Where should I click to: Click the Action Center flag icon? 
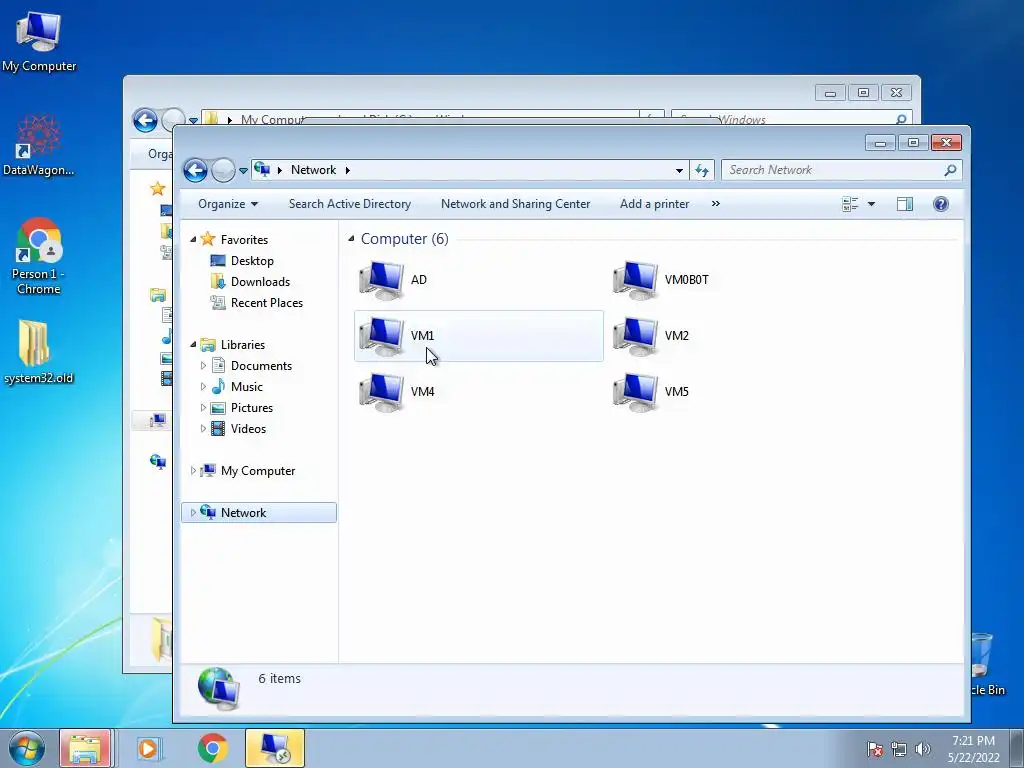click(x=875, y=749)
